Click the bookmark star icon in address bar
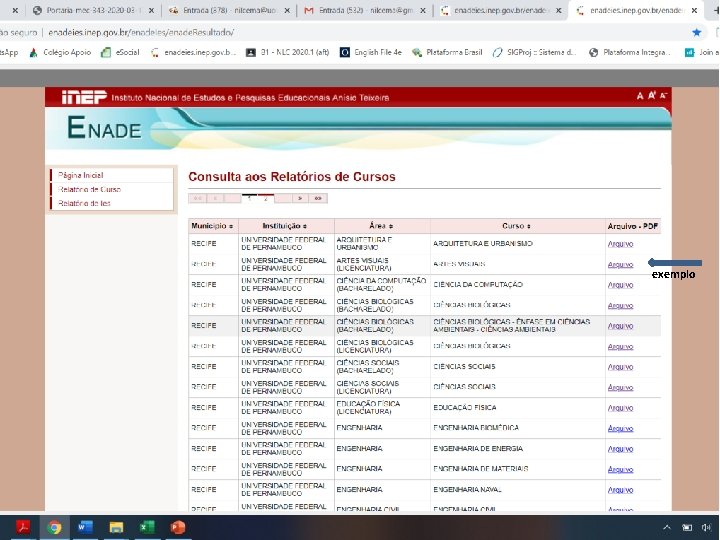Screen dimensions: 720x540 [697, 32]
